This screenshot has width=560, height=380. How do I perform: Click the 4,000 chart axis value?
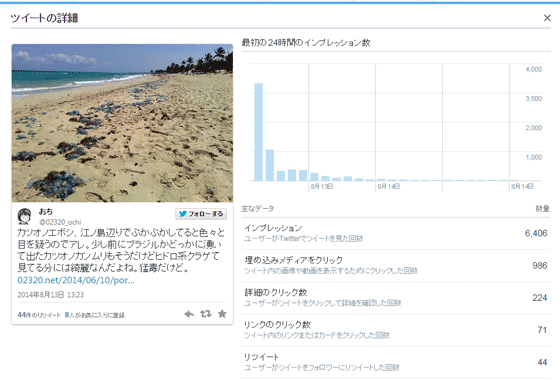(534, 69)
